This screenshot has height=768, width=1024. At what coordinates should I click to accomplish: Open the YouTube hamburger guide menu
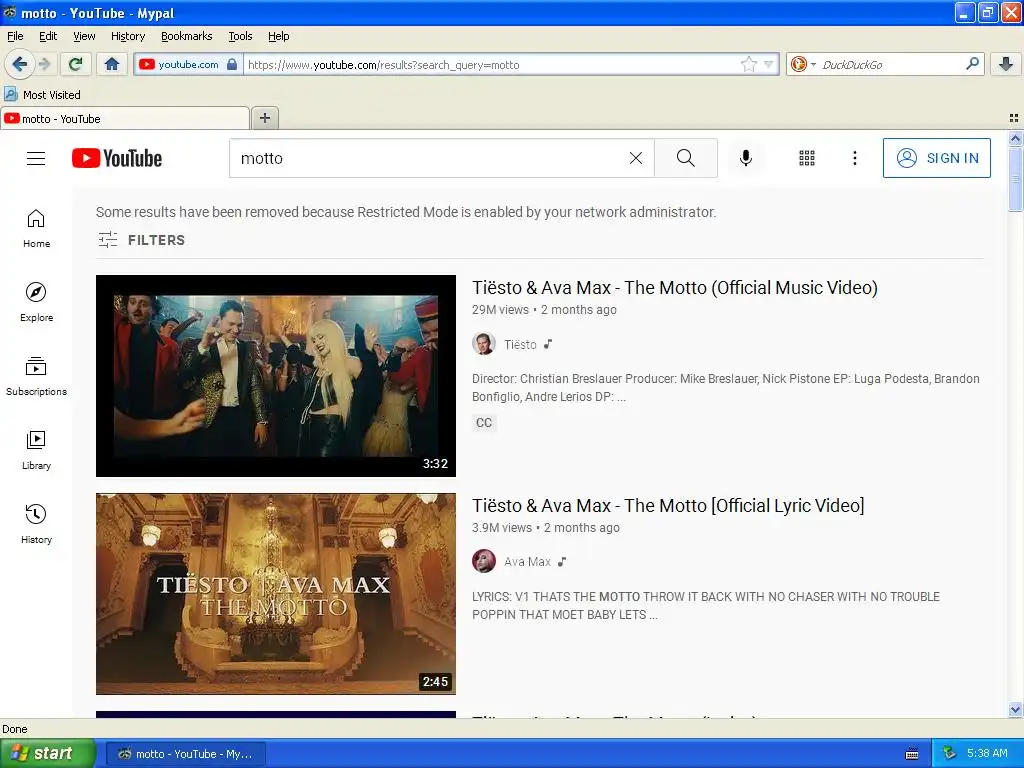pyautogui.click(x=36, y=158)
